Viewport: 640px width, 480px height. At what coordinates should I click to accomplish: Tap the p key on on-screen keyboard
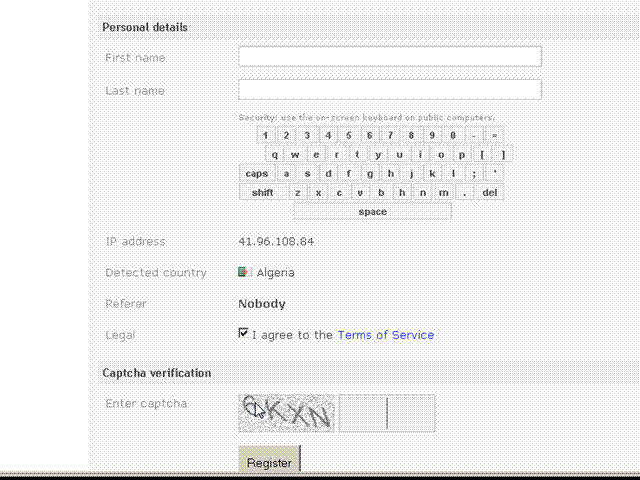pyautogui.click(x=462, y=155)
